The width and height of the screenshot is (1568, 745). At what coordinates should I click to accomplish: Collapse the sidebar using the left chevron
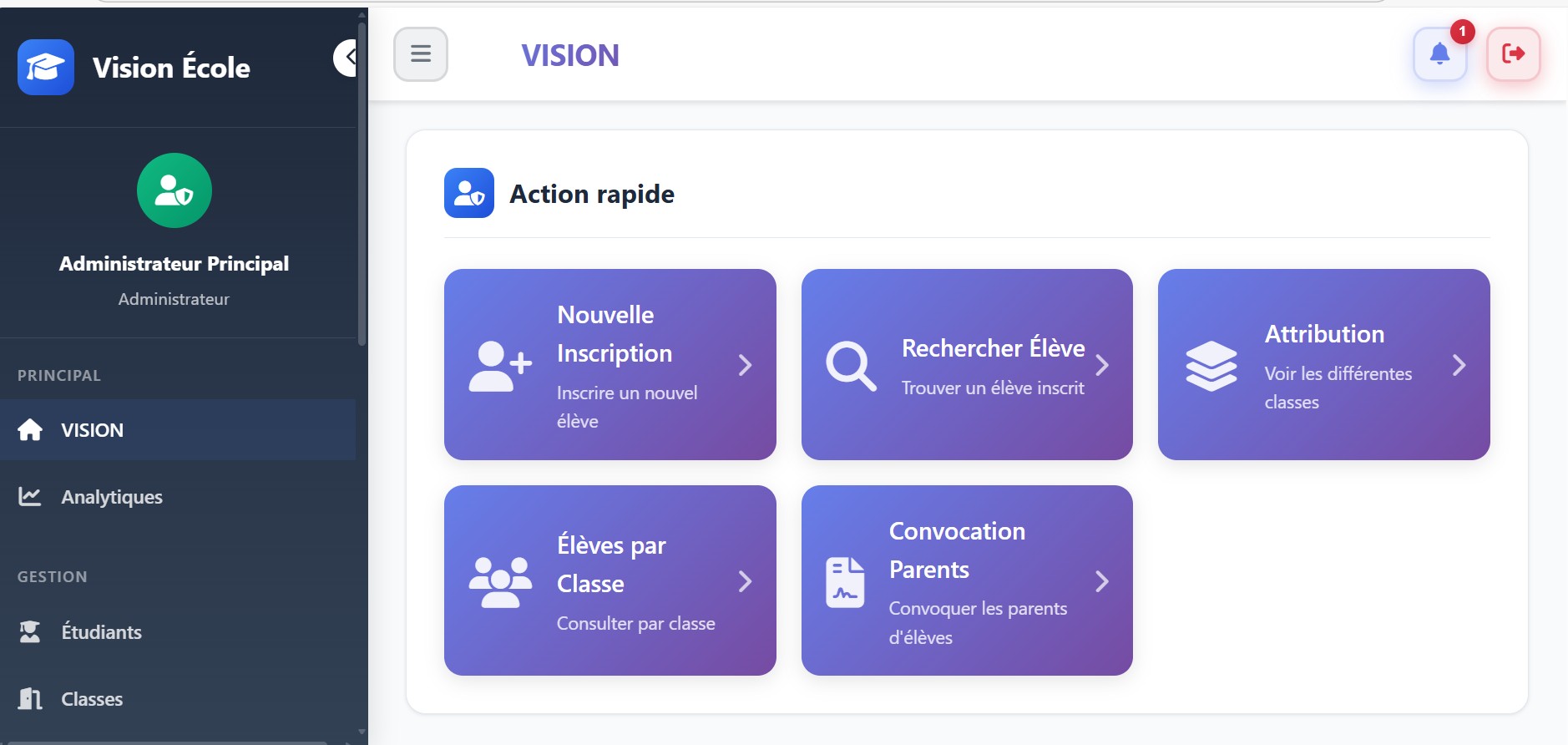click(348, 57)
